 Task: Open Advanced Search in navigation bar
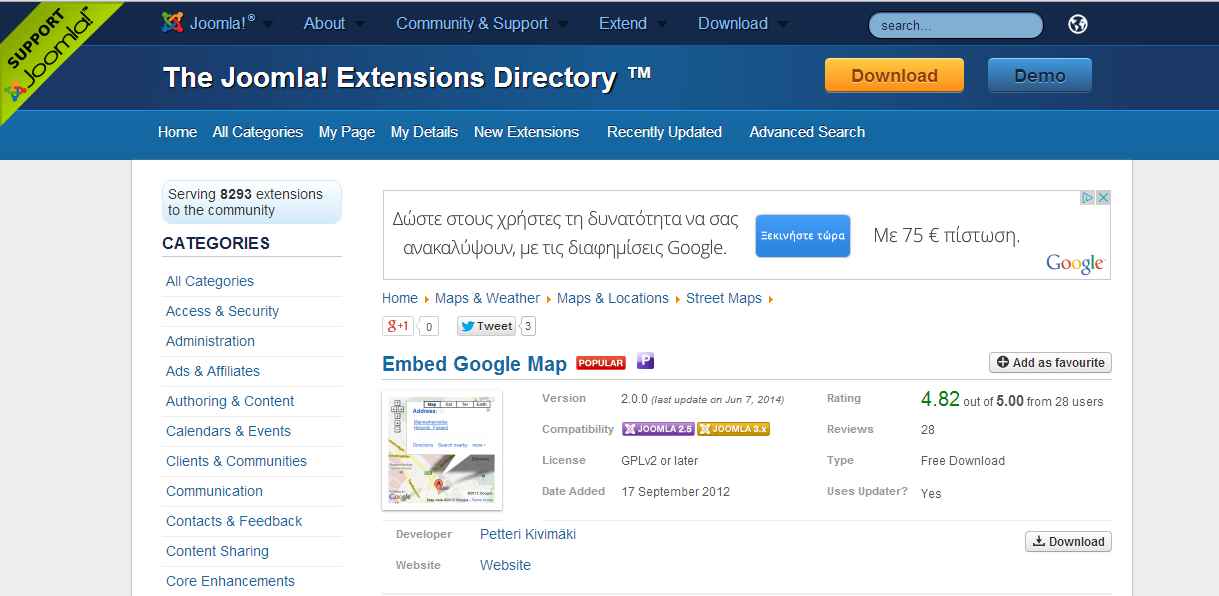[x=807, y=132]
